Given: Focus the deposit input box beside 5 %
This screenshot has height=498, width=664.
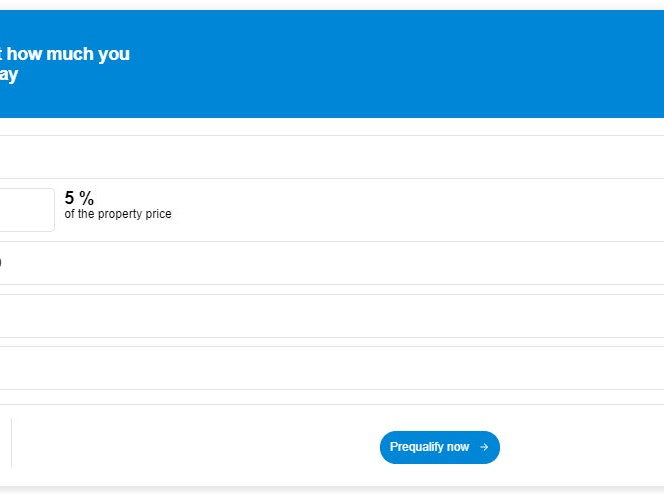Looking at the screenshot, I should (26, 210).
